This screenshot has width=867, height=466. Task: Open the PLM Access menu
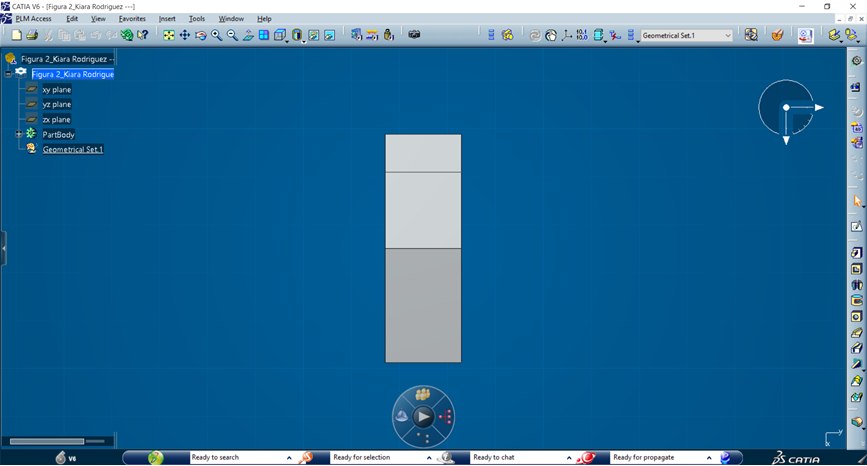[x=33, y=19]
